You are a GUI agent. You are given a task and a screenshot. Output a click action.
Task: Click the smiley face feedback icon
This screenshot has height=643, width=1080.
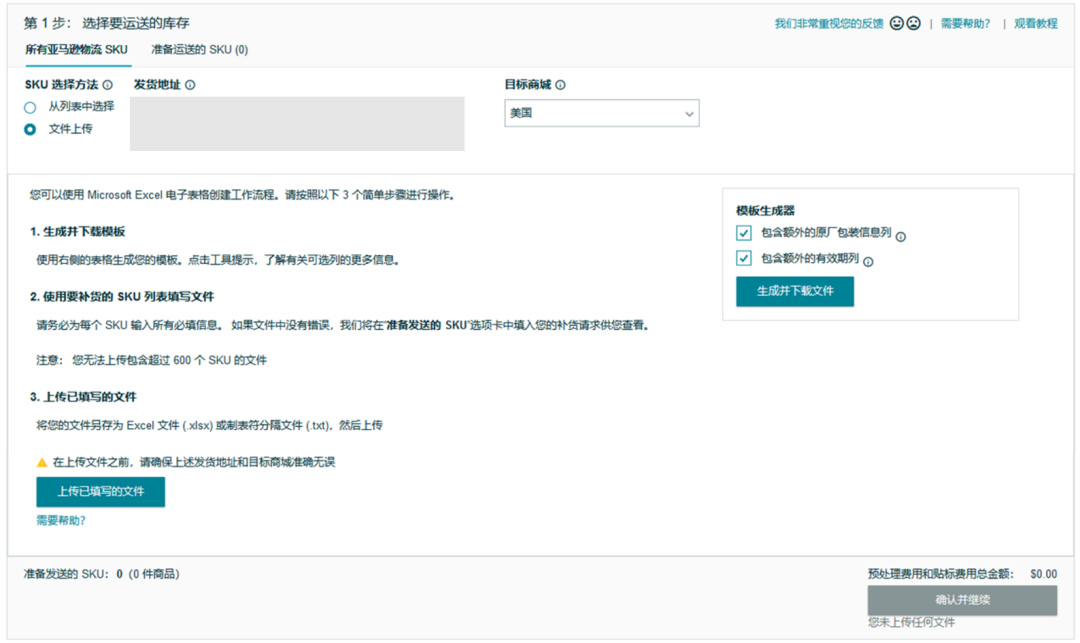[897, 23]
